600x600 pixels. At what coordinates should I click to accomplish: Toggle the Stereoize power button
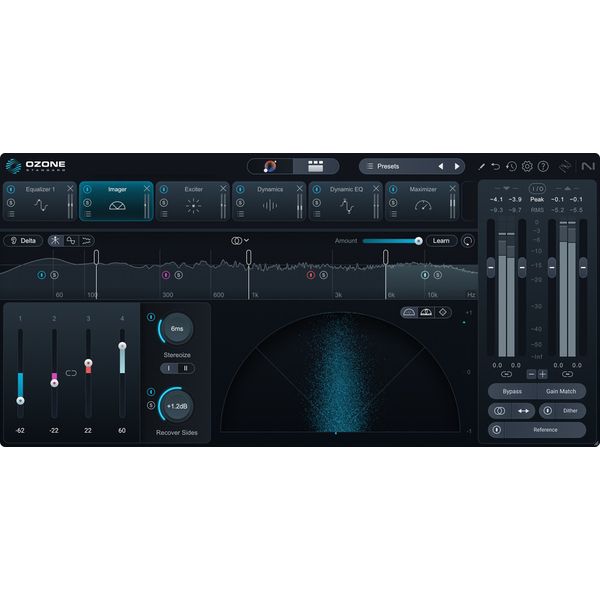151,317
